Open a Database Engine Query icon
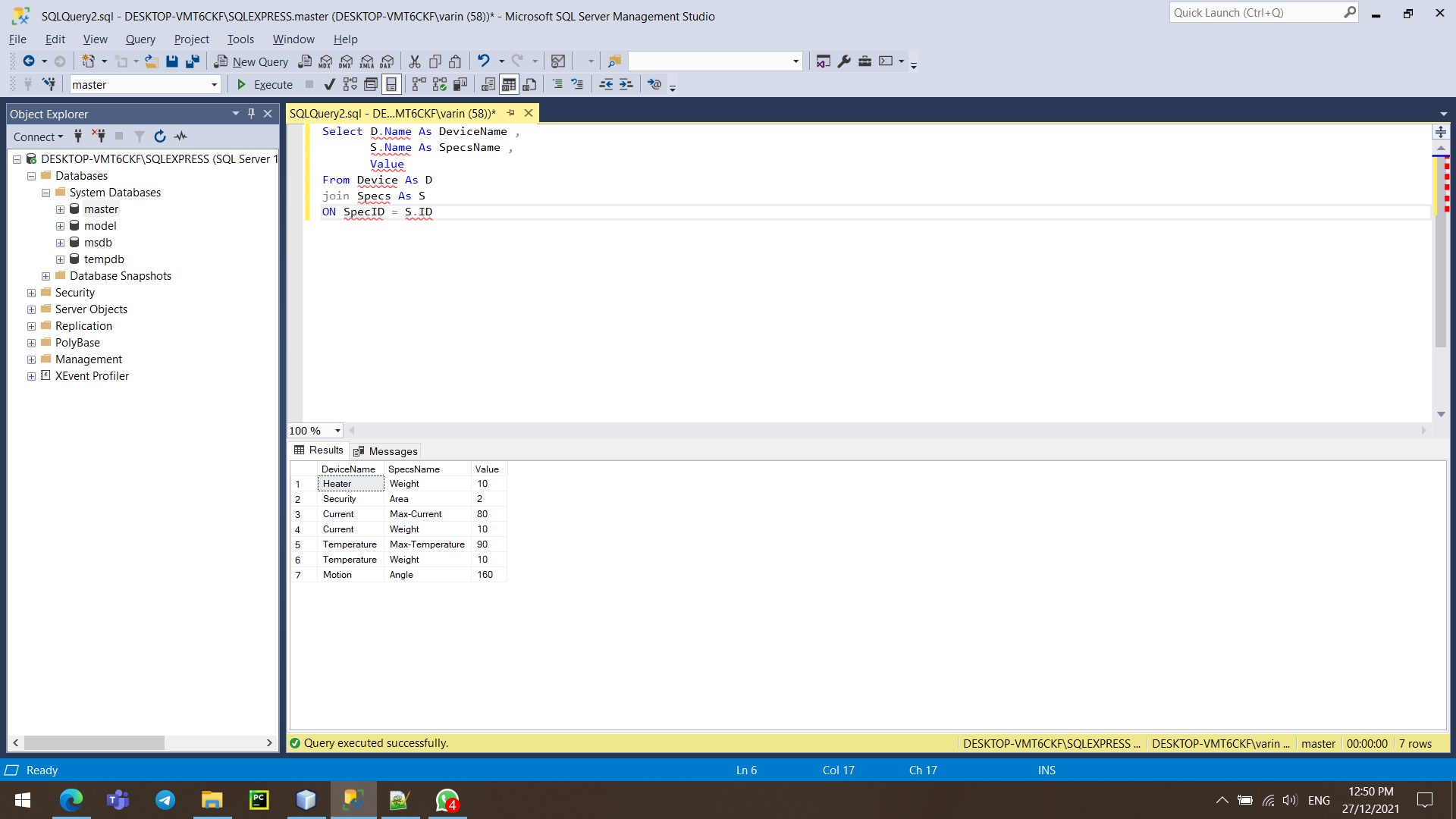 305,61
